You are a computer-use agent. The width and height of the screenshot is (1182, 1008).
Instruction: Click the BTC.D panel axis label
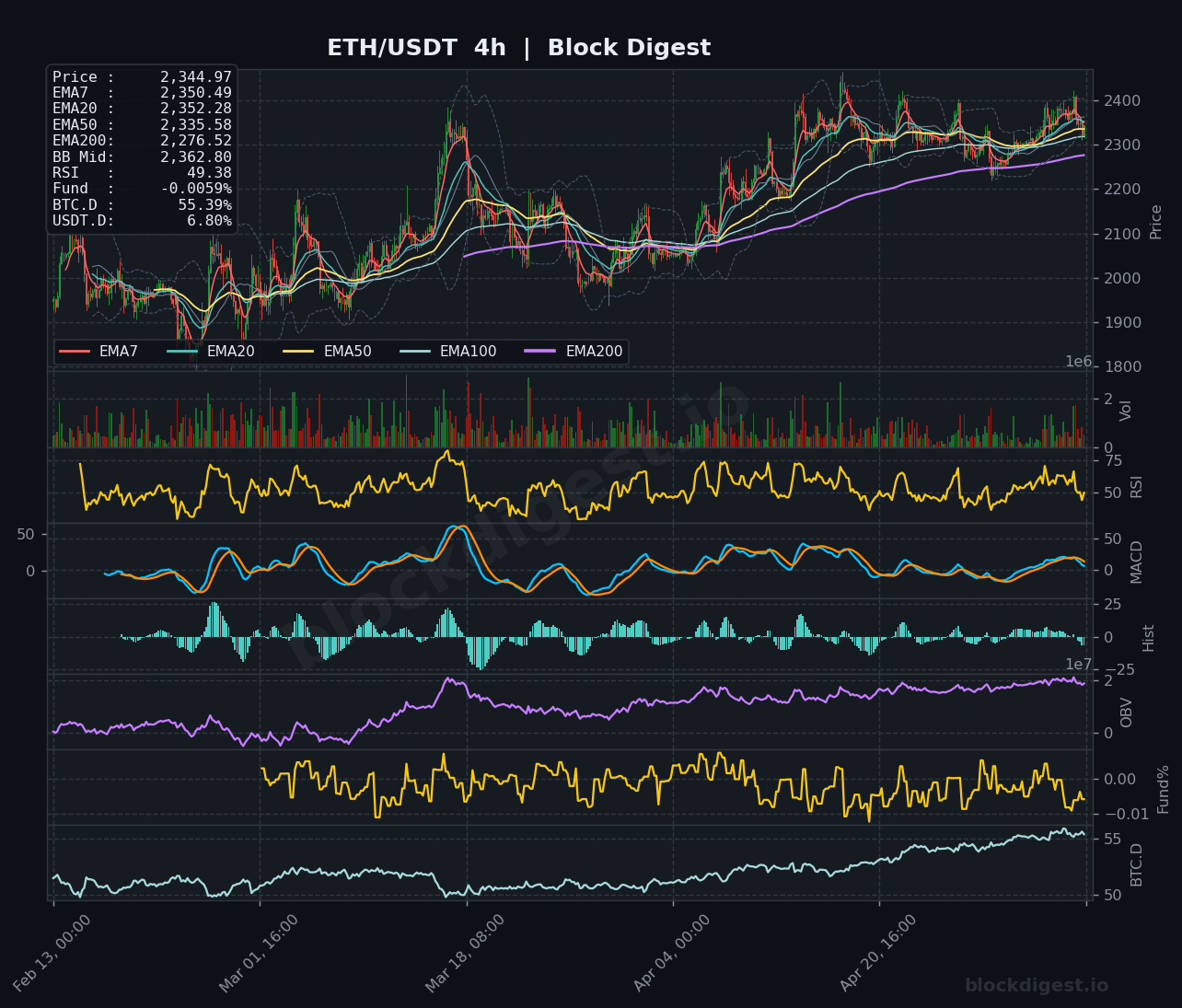[1137, 864]
